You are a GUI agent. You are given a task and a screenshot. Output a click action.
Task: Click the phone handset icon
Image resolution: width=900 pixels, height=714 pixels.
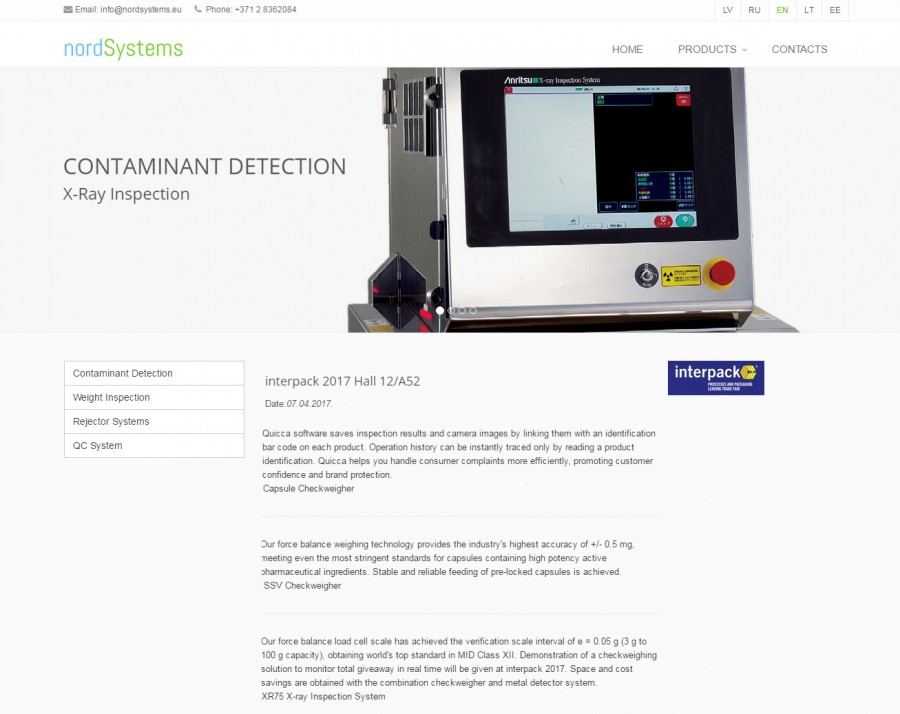(198, 9)
